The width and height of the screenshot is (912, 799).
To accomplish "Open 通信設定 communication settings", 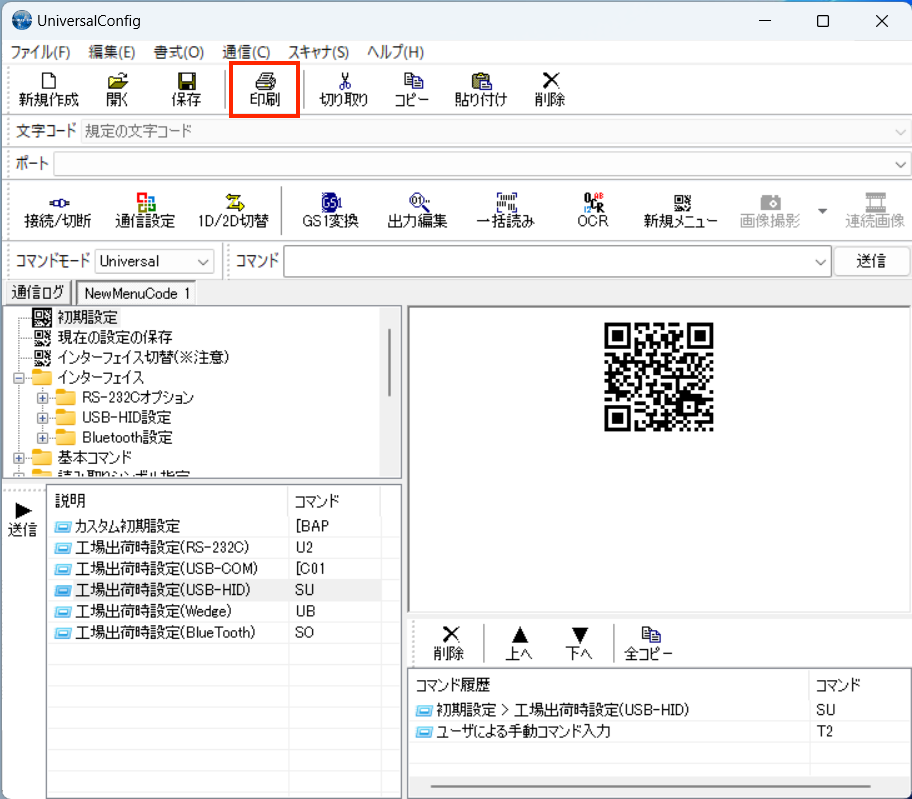I will click(145, 210).
